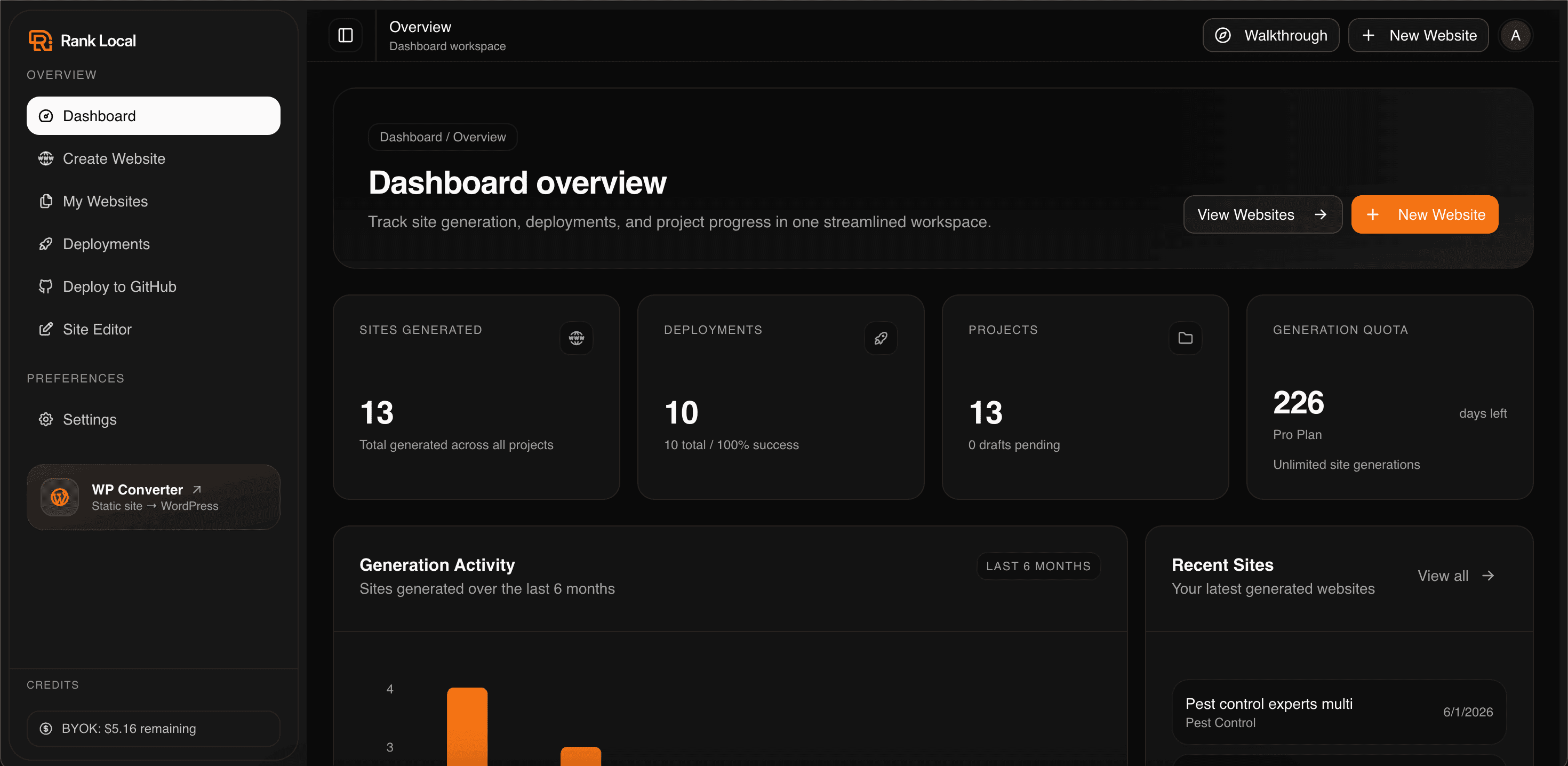Click the Pro Plan label
The height and width of the screenshot is (766, 1568).
click(1297, 435)
